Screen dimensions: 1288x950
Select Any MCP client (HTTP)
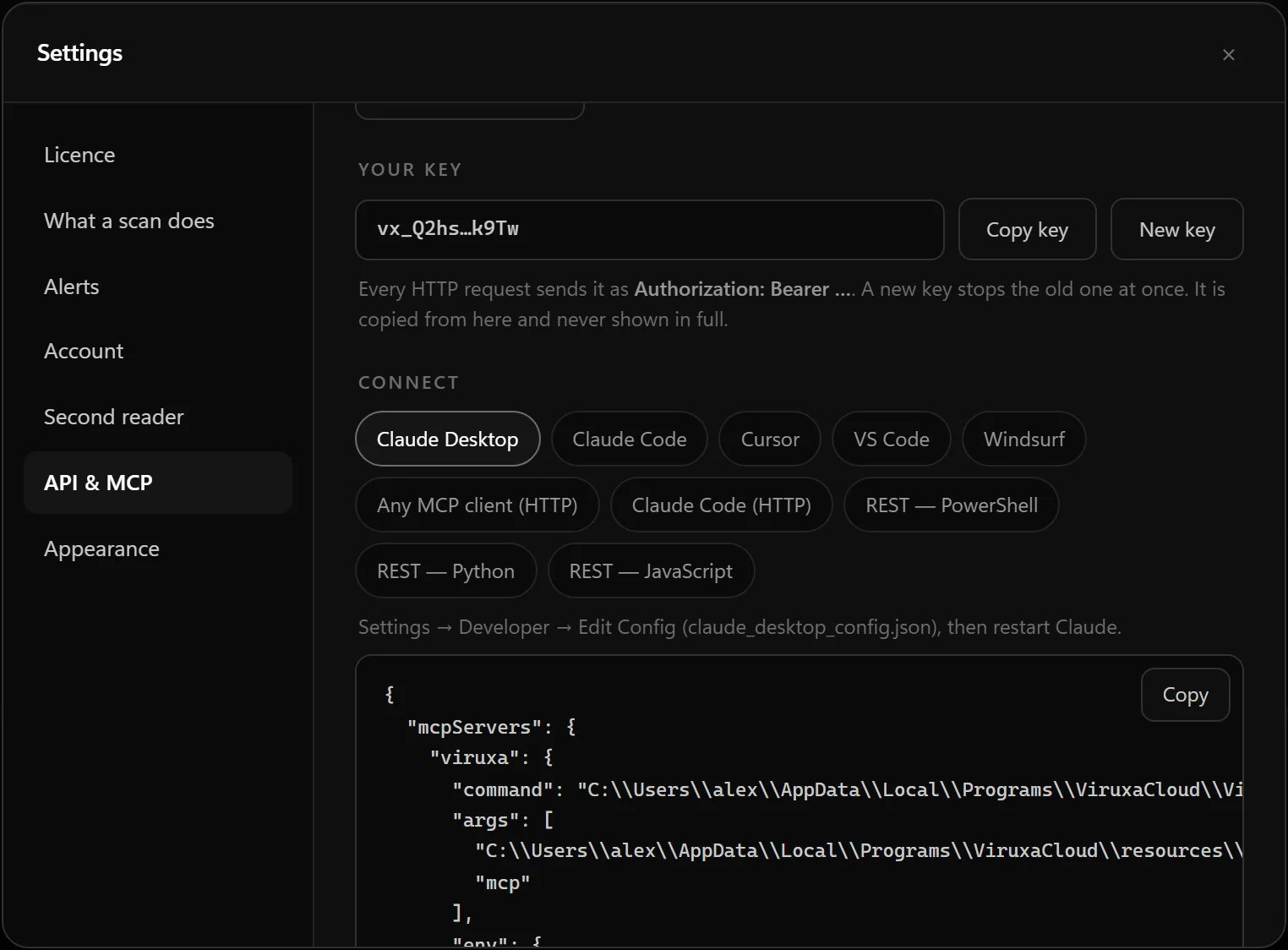[478, 505]
